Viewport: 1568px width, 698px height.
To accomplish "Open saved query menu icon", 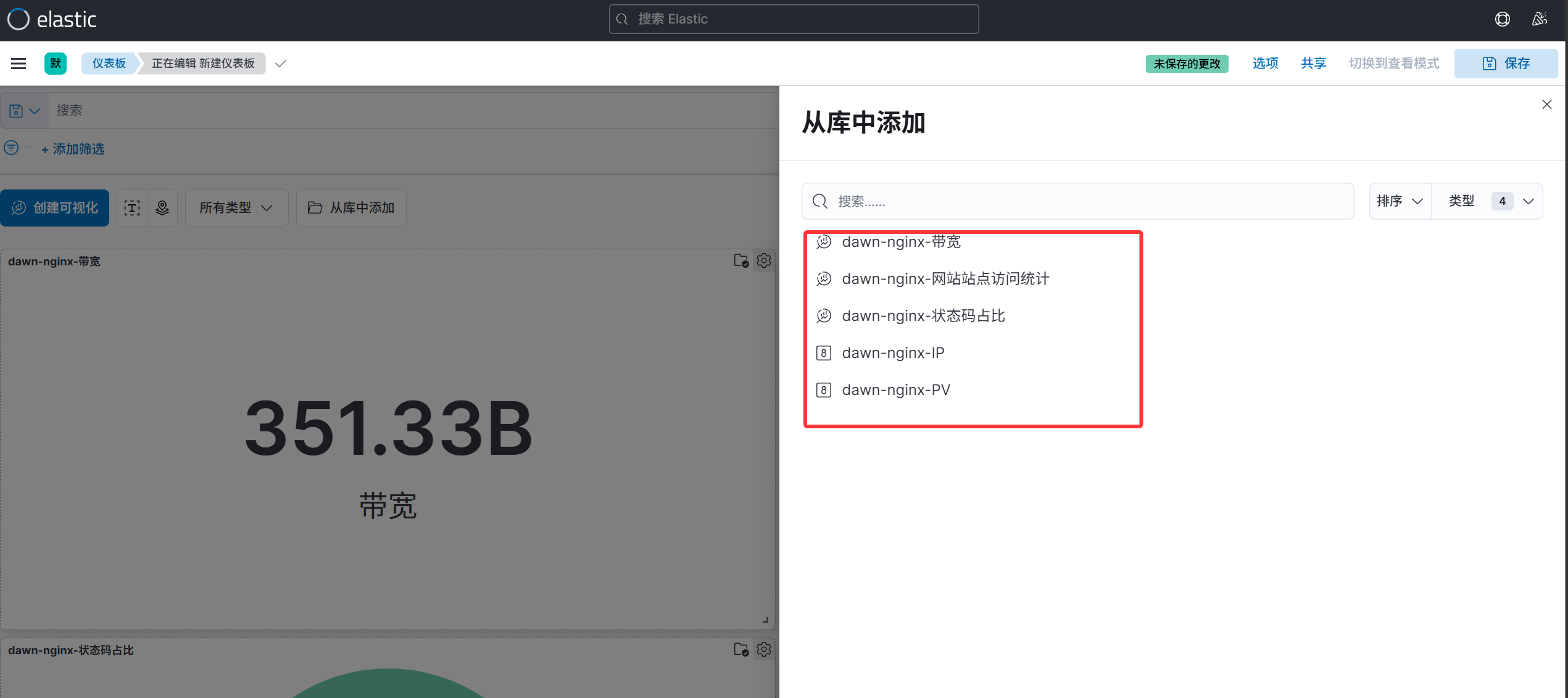I will [x=25, y=111].
